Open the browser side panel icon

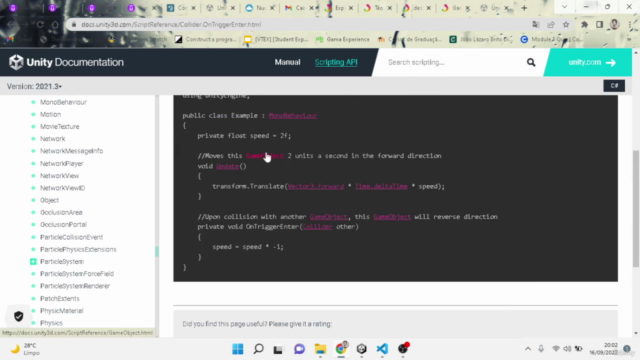click(599, 24)
